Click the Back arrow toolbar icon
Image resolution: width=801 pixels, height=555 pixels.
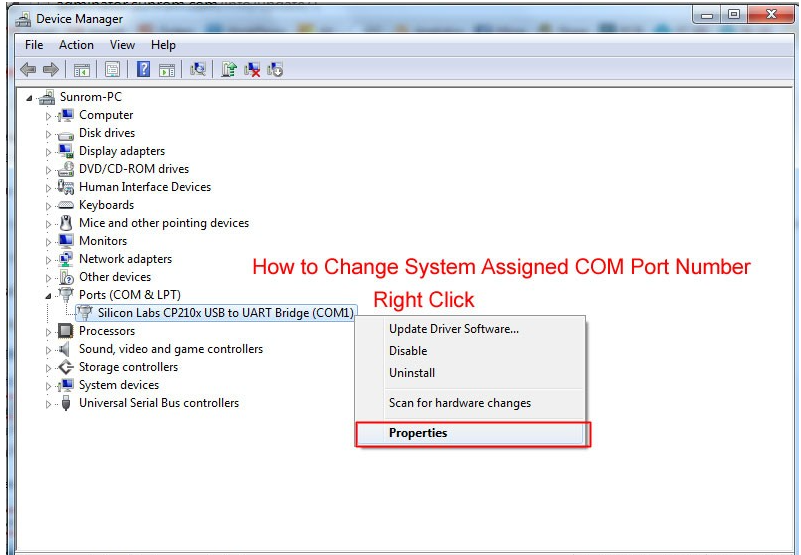[28, 69]
